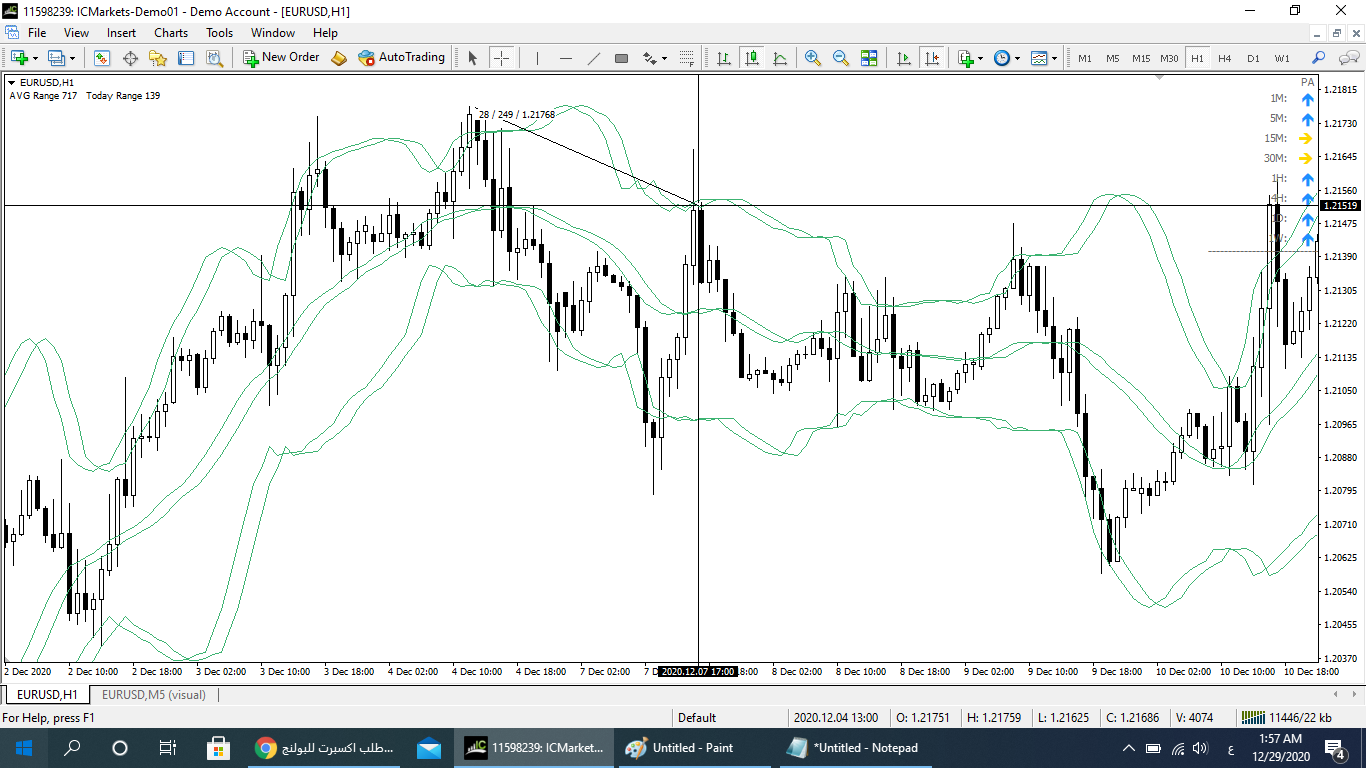The image size is (1366, 768).
Task: Click the 1.21519 price label on axis
Action: 1340,206
